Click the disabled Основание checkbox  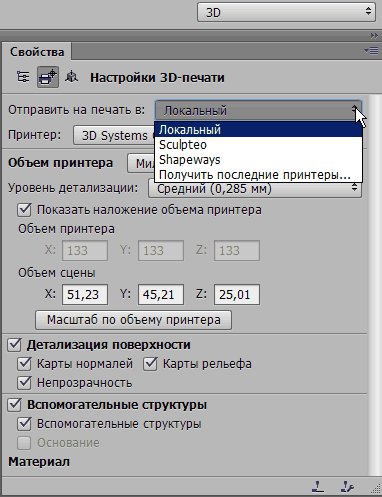click(24, 443)
